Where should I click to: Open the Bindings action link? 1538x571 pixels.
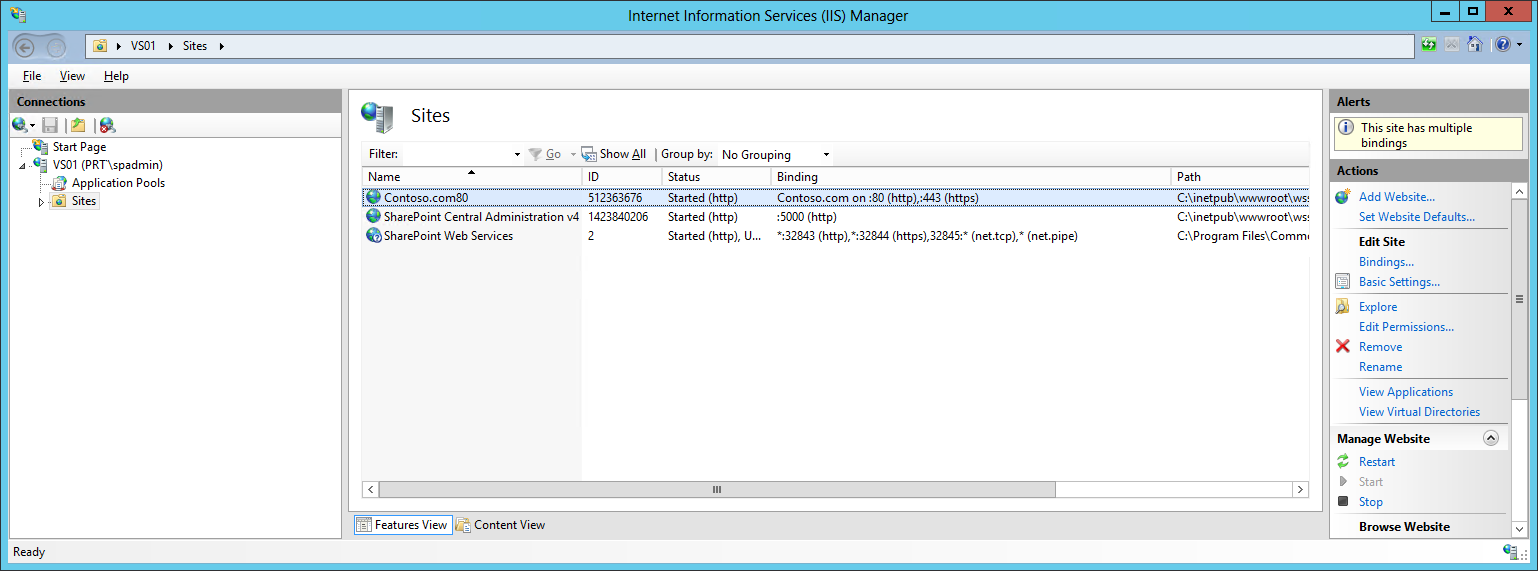click(x=1386, y=262)
